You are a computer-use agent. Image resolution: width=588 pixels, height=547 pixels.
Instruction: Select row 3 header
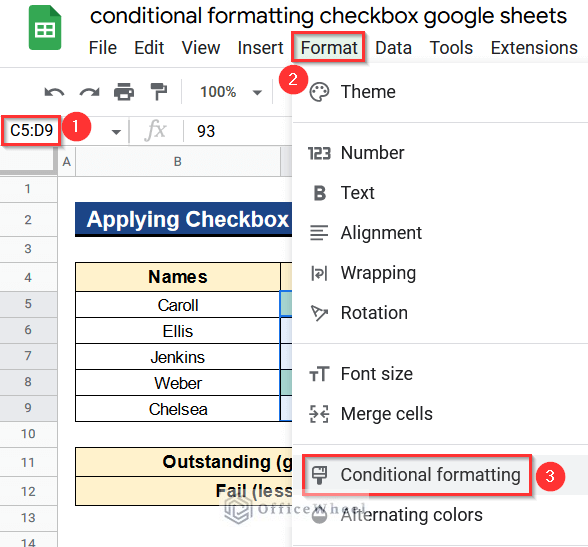[28, 249]
